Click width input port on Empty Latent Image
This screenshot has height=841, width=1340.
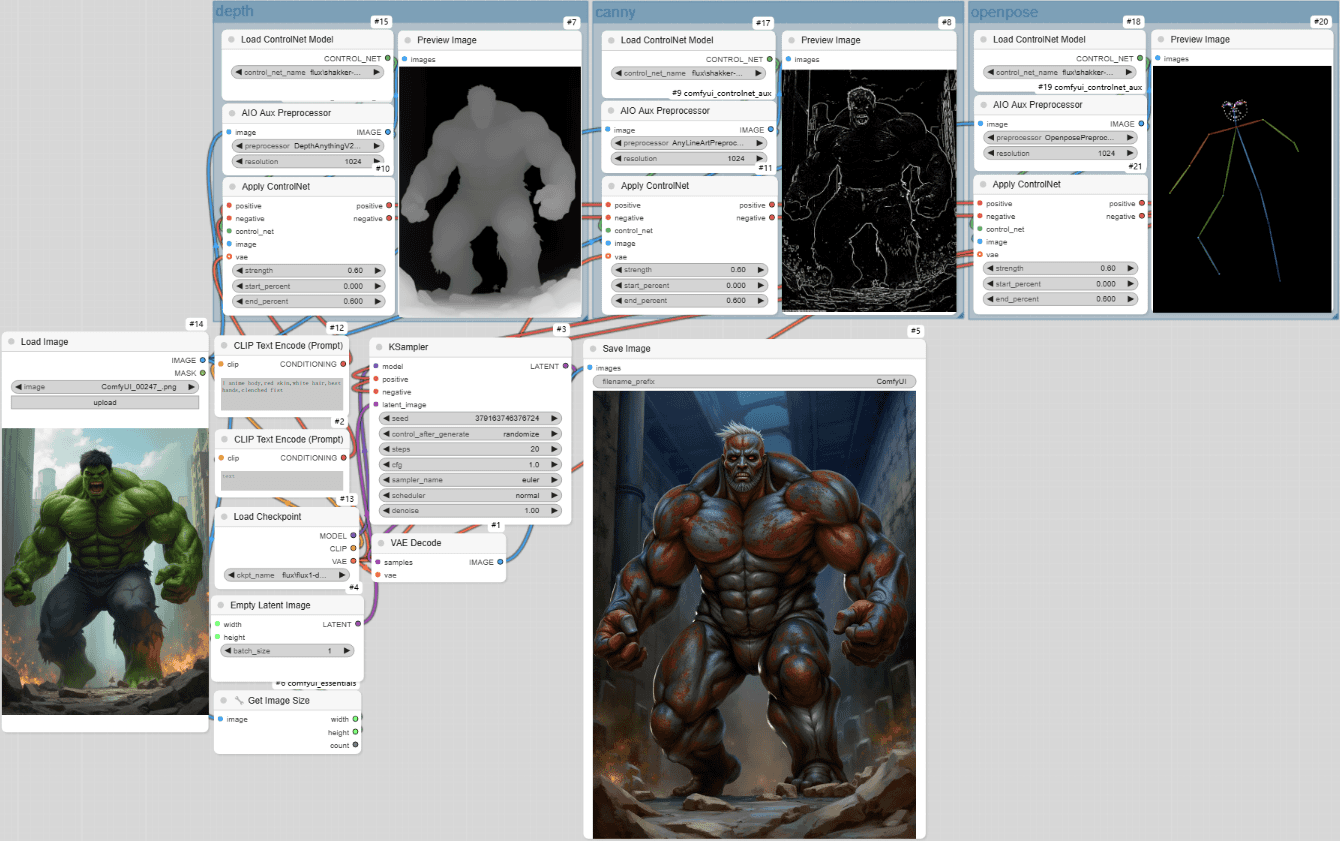pos(216,624)
